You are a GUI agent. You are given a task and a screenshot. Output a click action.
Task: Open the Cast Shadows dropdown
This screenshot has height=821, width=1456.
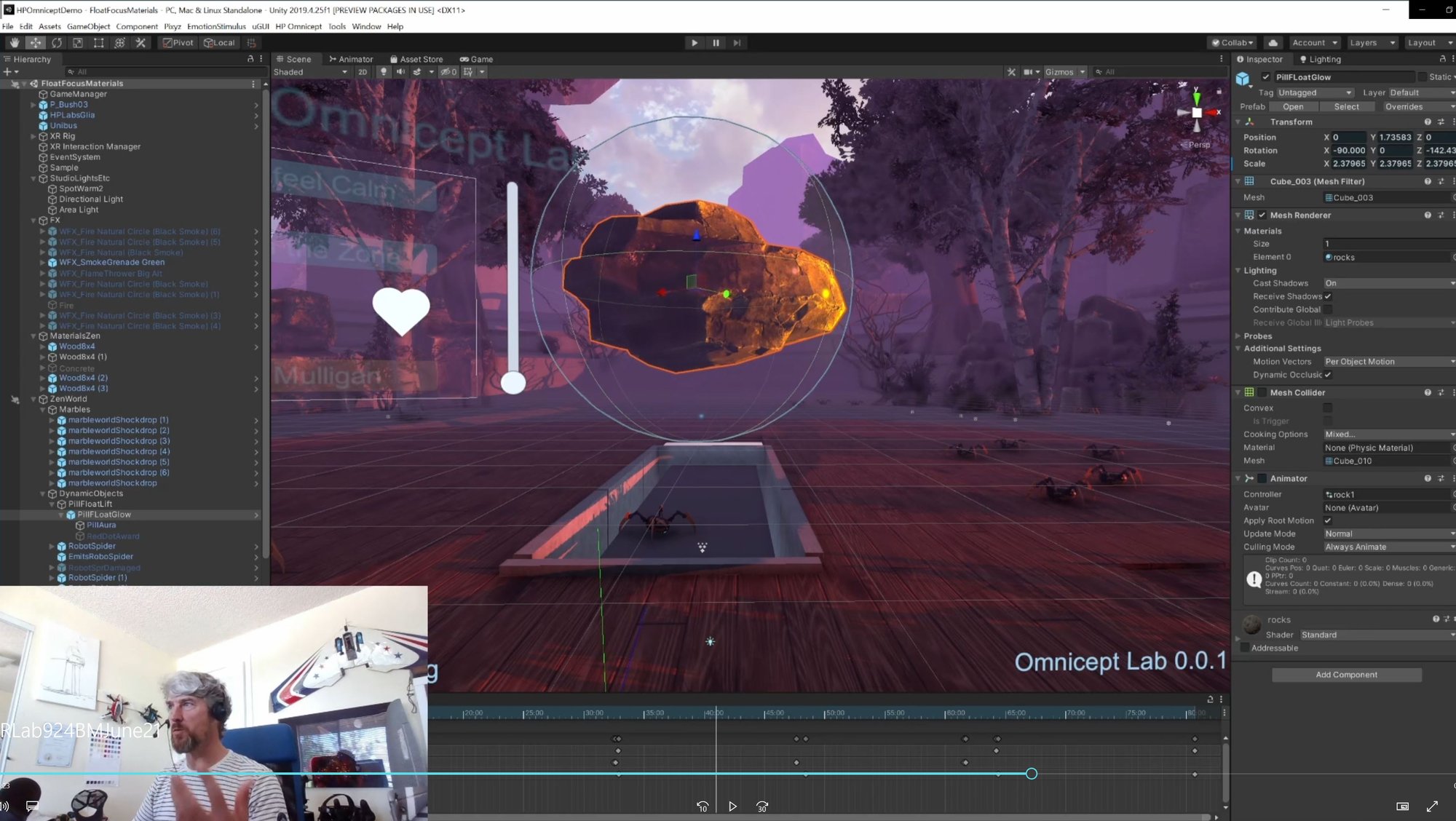[1389, 283]
